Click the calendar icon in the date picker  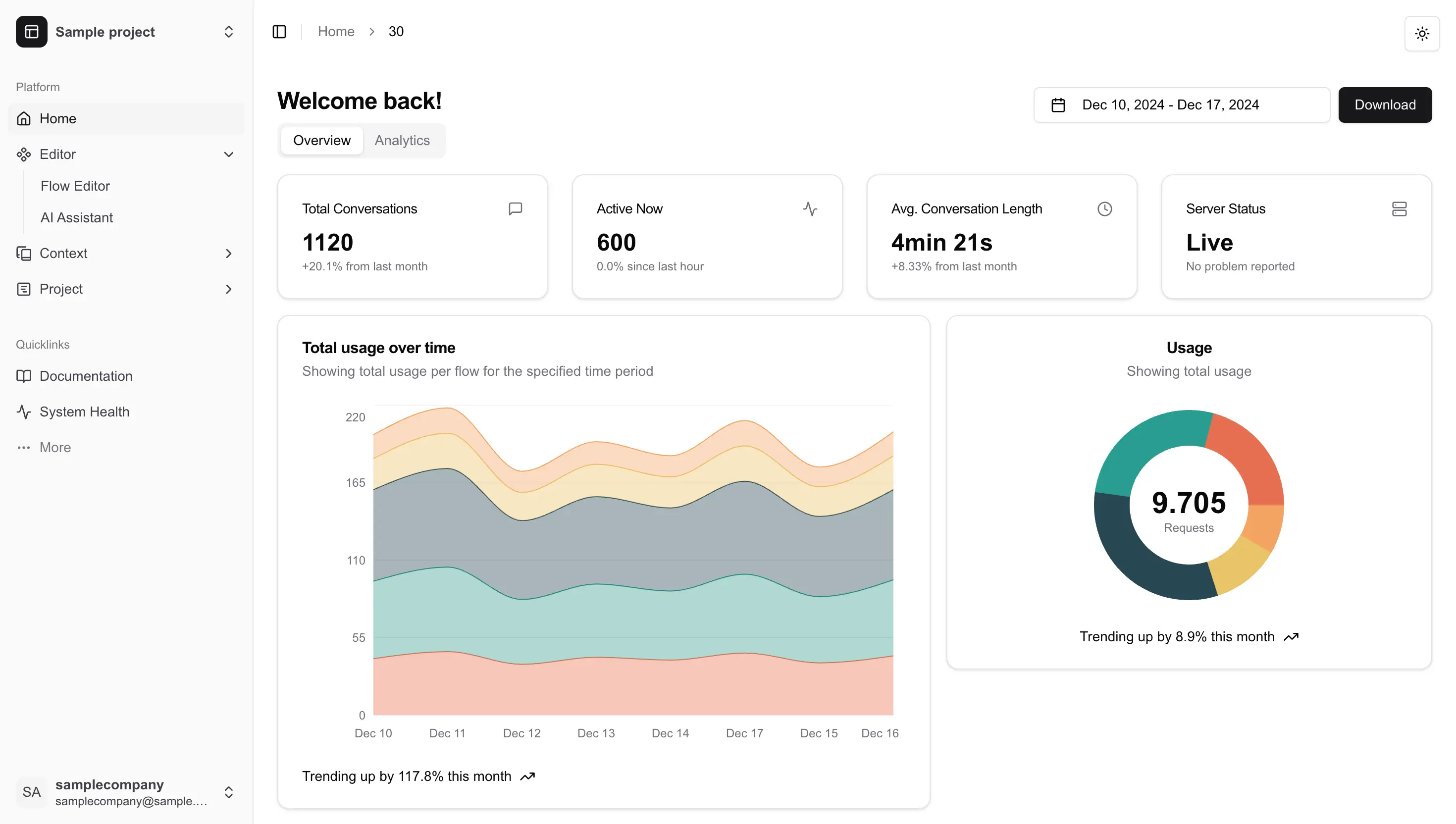(1058, 104)
